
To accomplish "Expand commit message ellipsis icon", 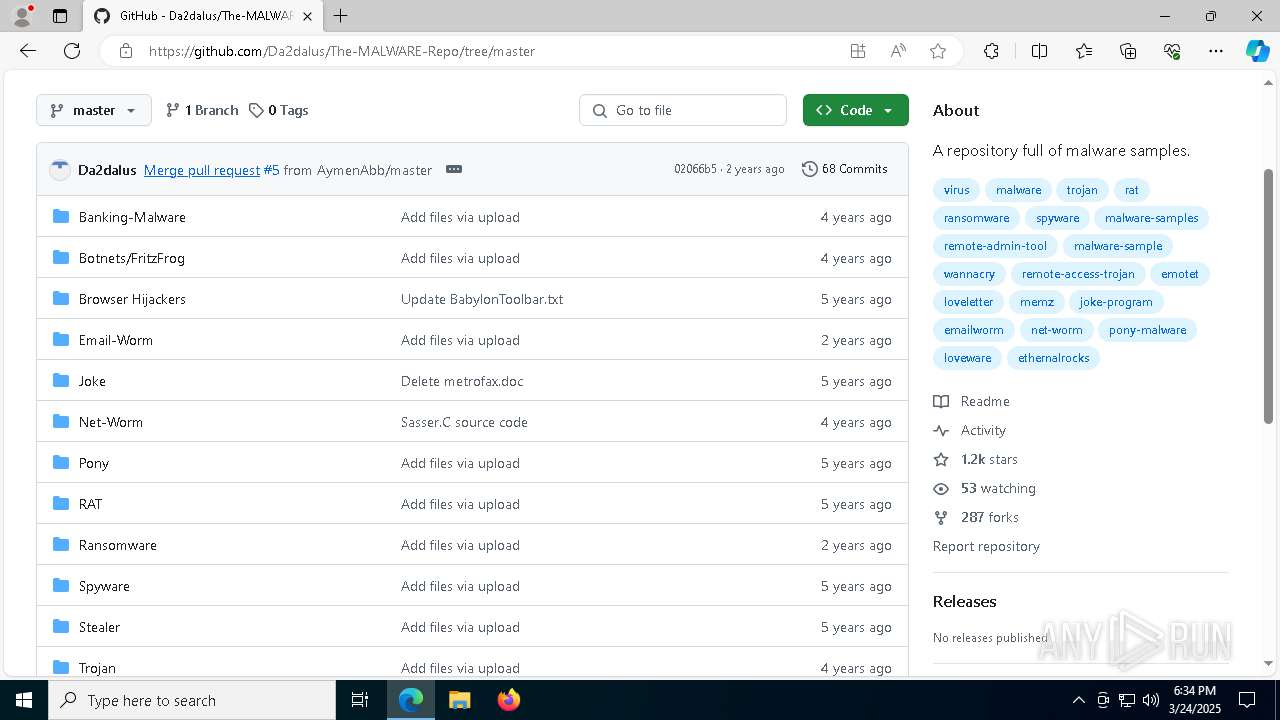I will (454, 169).
